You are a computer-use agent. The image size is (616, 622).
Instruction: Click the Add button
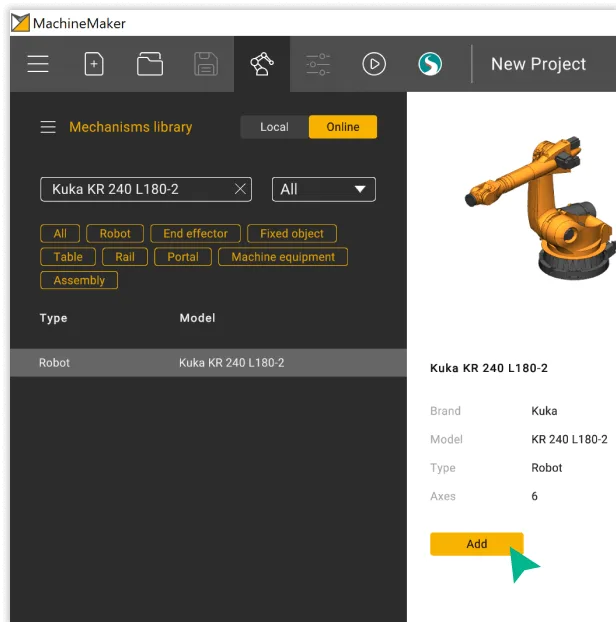[477, 544]
